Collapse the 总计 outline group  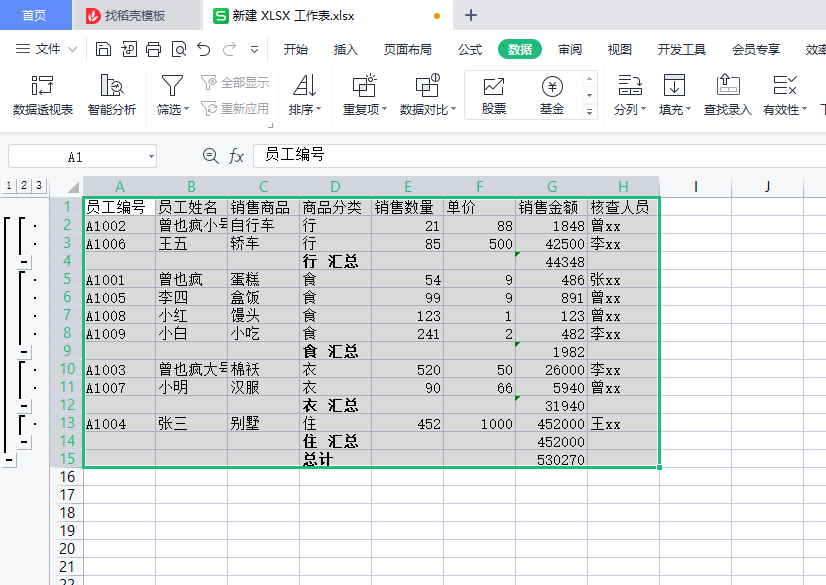[9, 460]
